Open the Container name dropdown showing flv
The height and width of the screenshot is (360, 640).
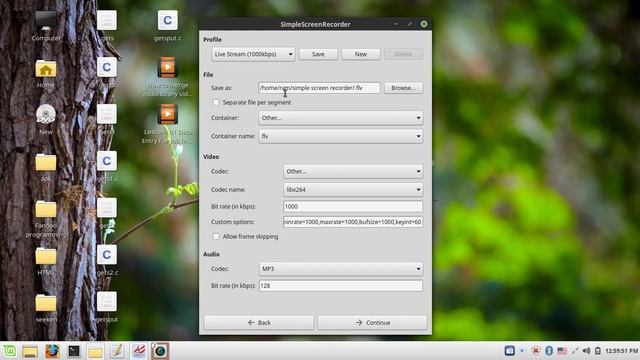click(x=340, y=136)
